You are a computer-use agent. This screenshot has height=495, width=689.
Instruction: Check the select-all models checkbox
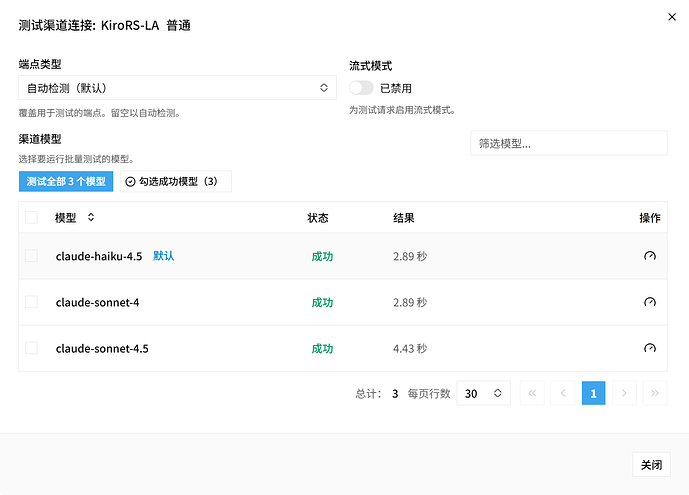click(x=31, y=217)
